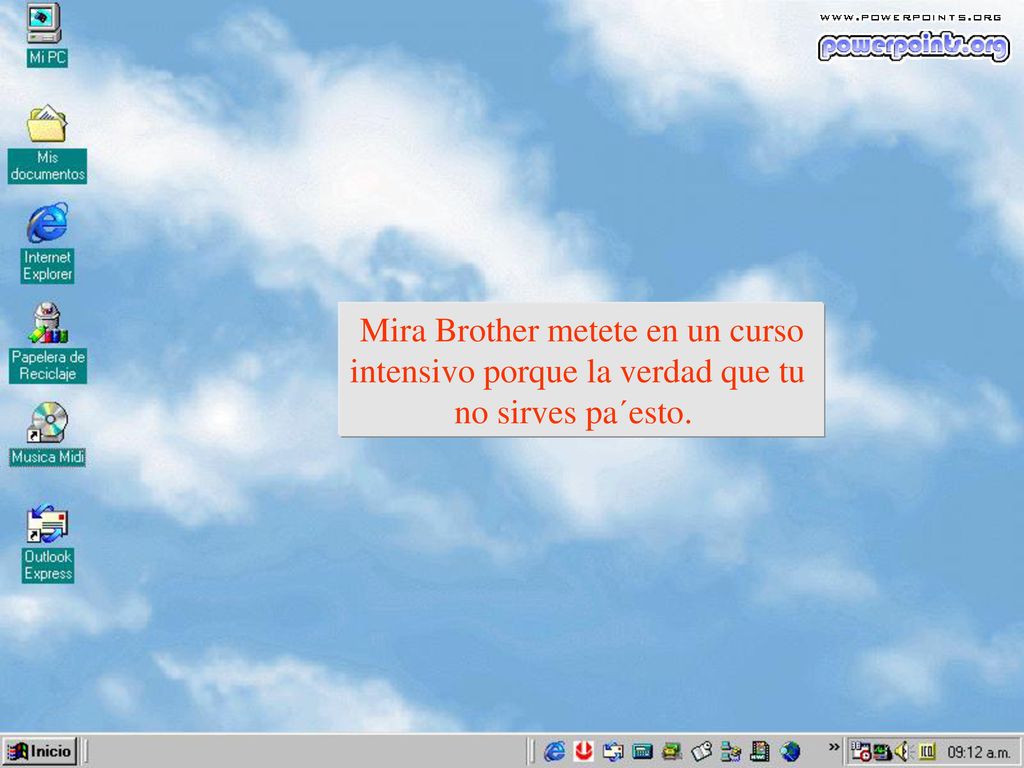Click the 09:12 a.m. taskbar clock
Image resolution: width=1024 pixels, height=768 pixels.
[978, 752]
